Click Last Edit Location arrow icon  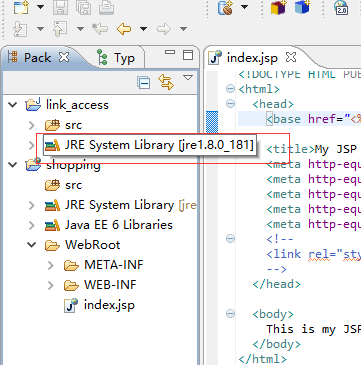tap(100, 29)
